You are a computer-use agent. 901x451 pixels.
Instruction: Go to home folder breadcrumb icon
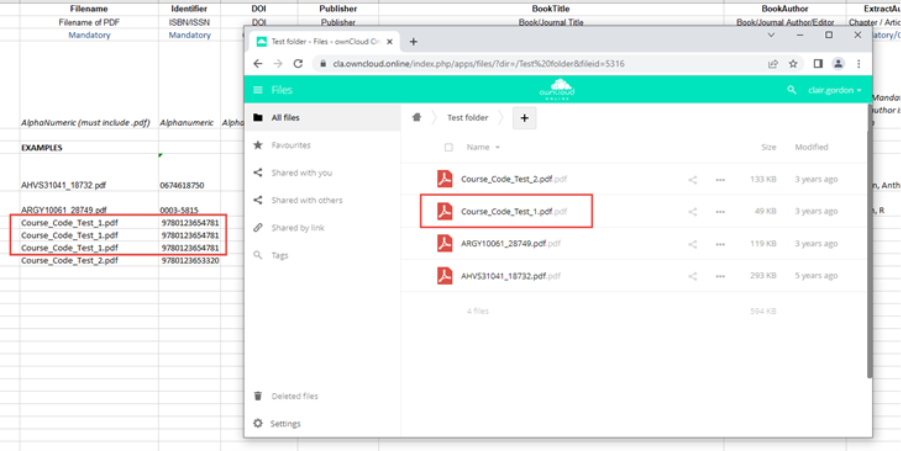coord(417,117)
